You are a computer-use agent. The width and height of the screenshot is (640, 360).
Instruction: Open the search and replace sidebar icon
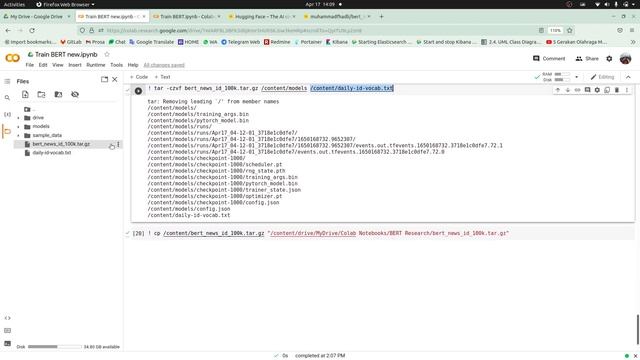[x=7, y=98]
